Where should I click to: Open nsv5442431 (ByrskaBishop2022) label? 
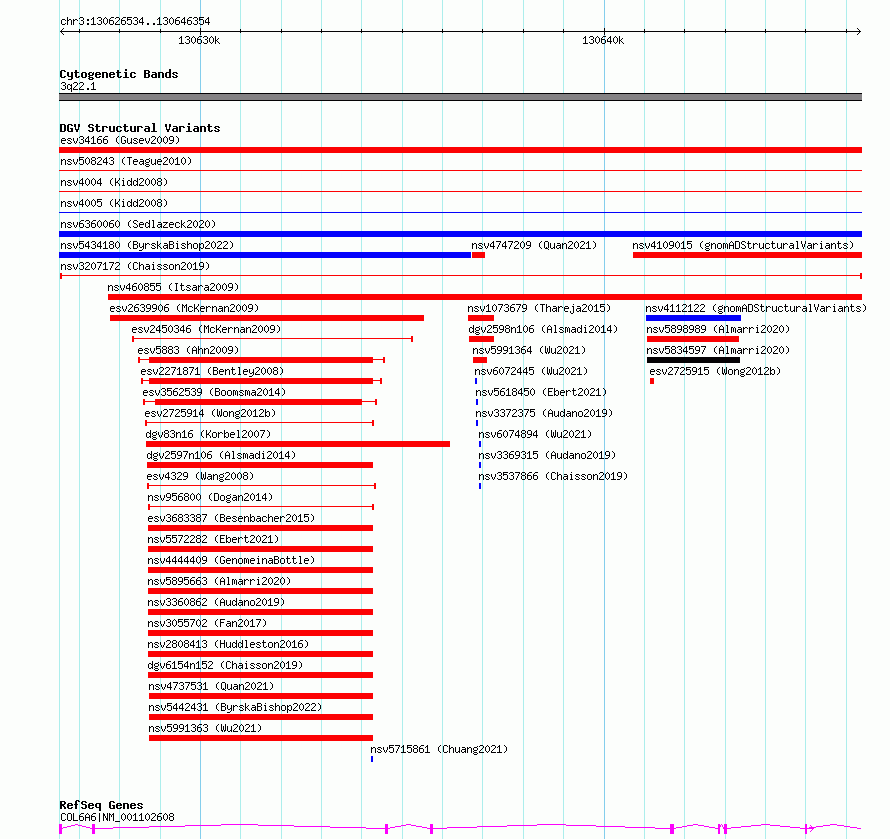pos(235,707)
